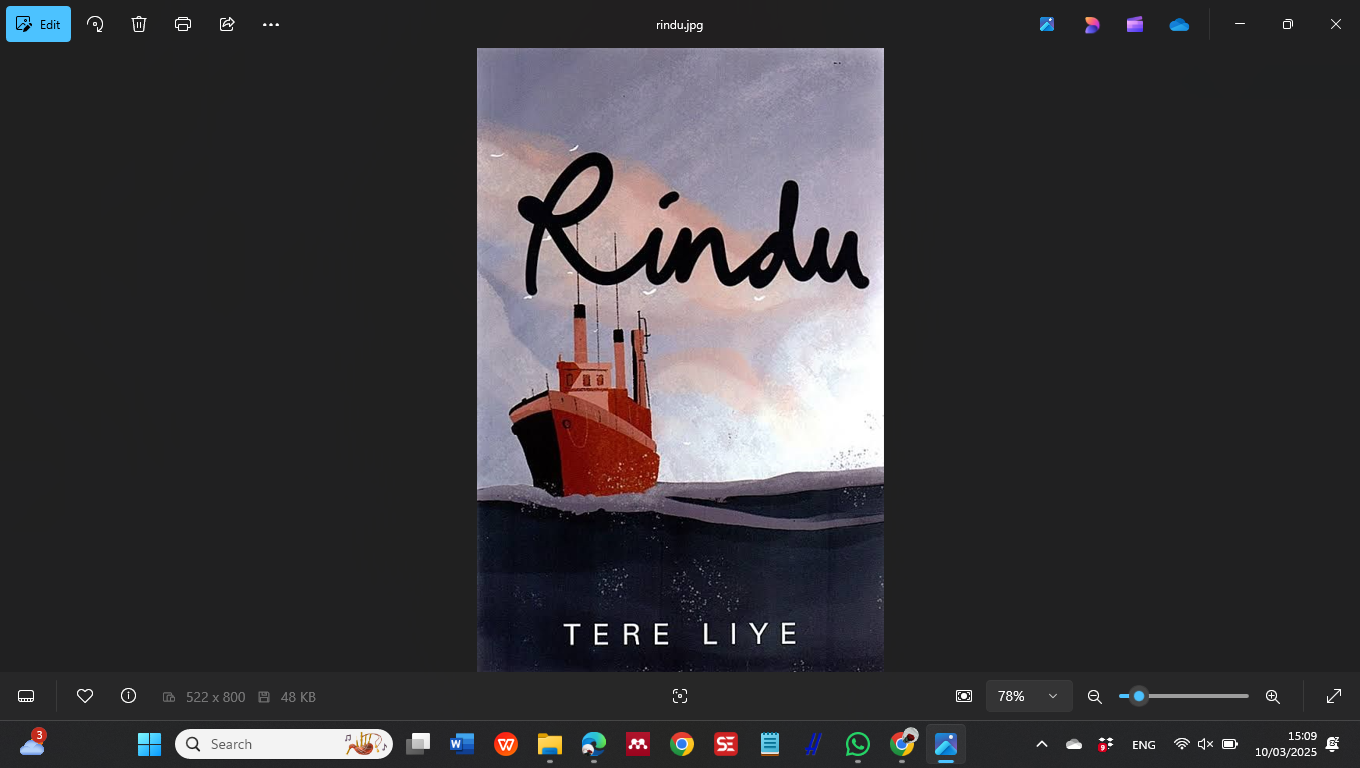
Task: Minimize the Photos window
Action: click(1240, 24)
